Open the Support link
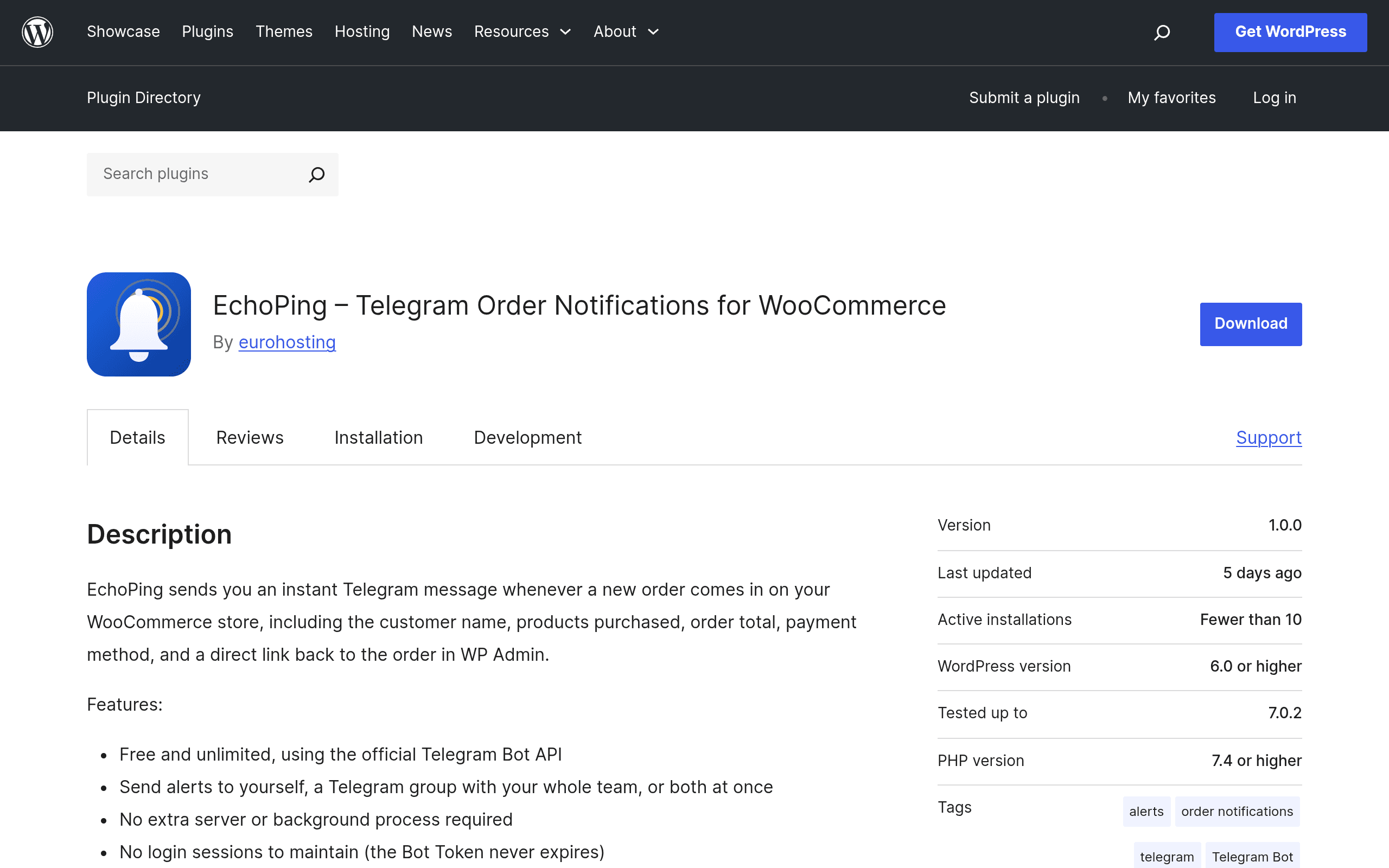The width and height of the screenshot is (1389, 868). click(x=1269, y=437)
